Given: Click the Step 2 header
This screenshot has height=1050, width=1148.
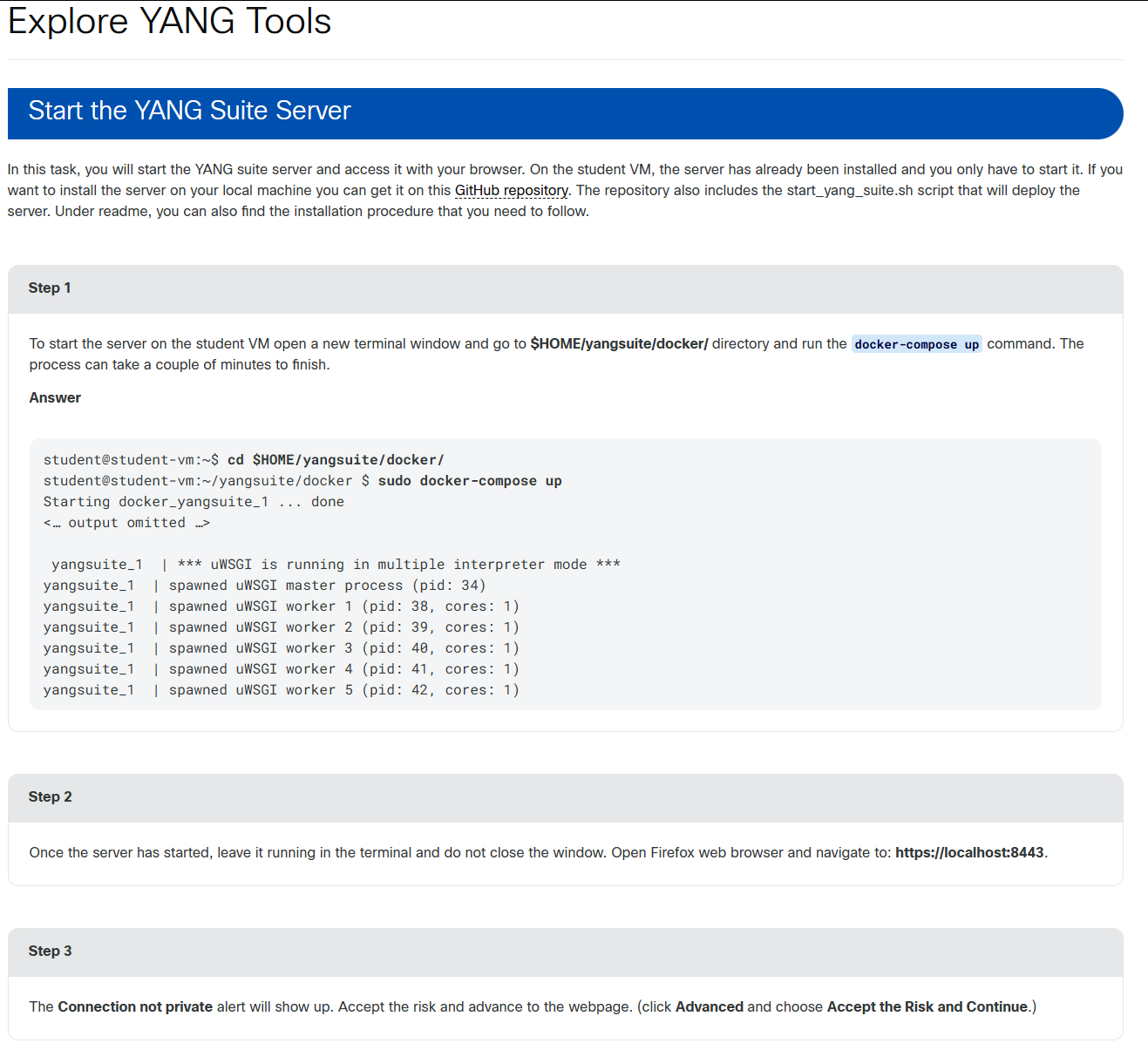Looking at the screenshot, I should [x=565, y=797].
